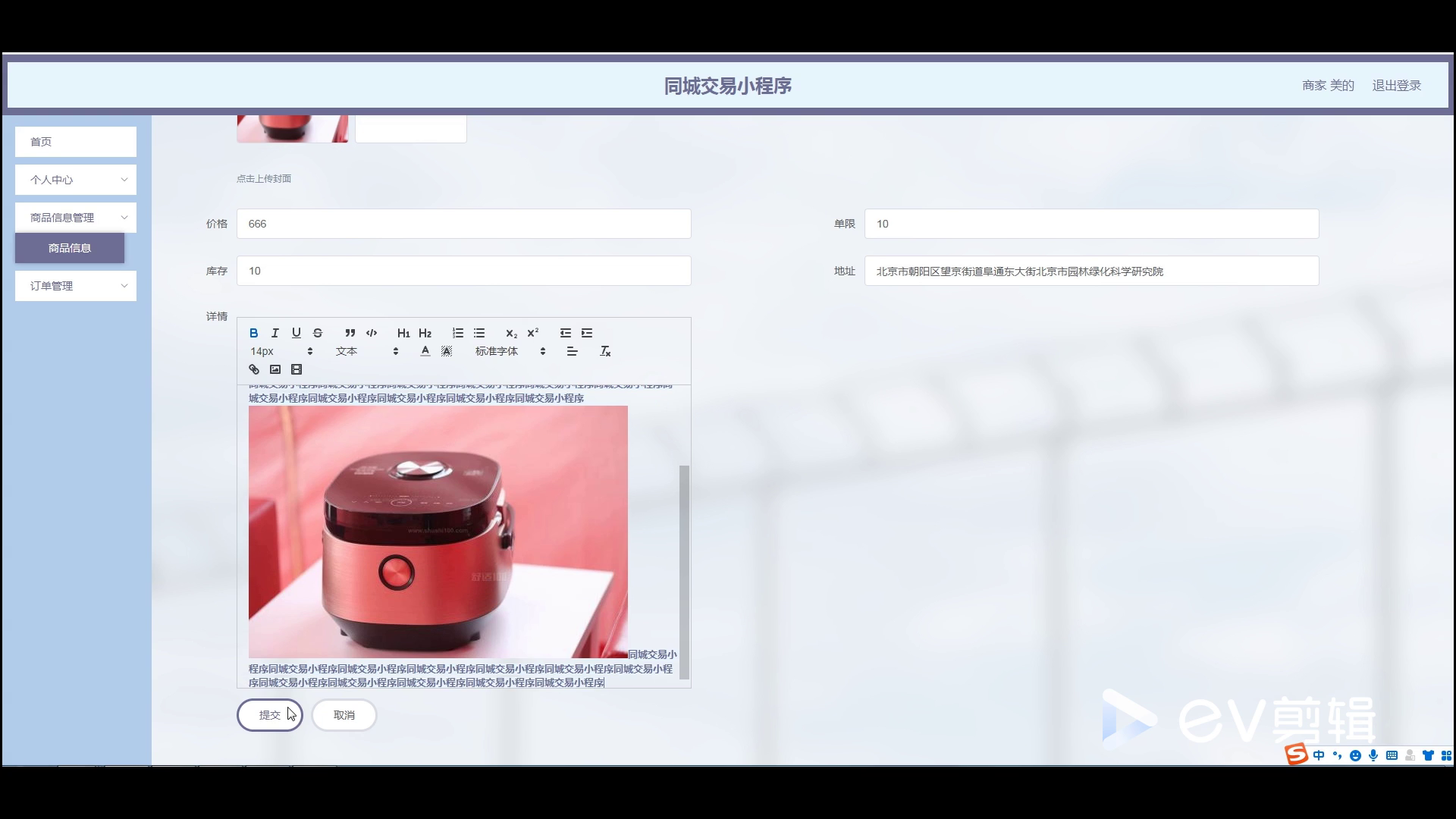Viewport: 1456px width, 819px height.
Task: Increase the text indent
Action: click(587, 333)
